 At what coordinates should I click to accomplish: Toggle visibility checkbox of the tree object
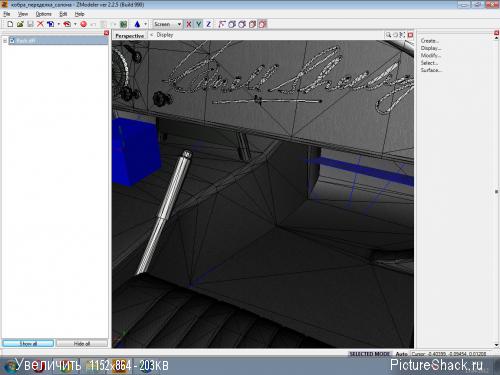(x=12, y=41)
